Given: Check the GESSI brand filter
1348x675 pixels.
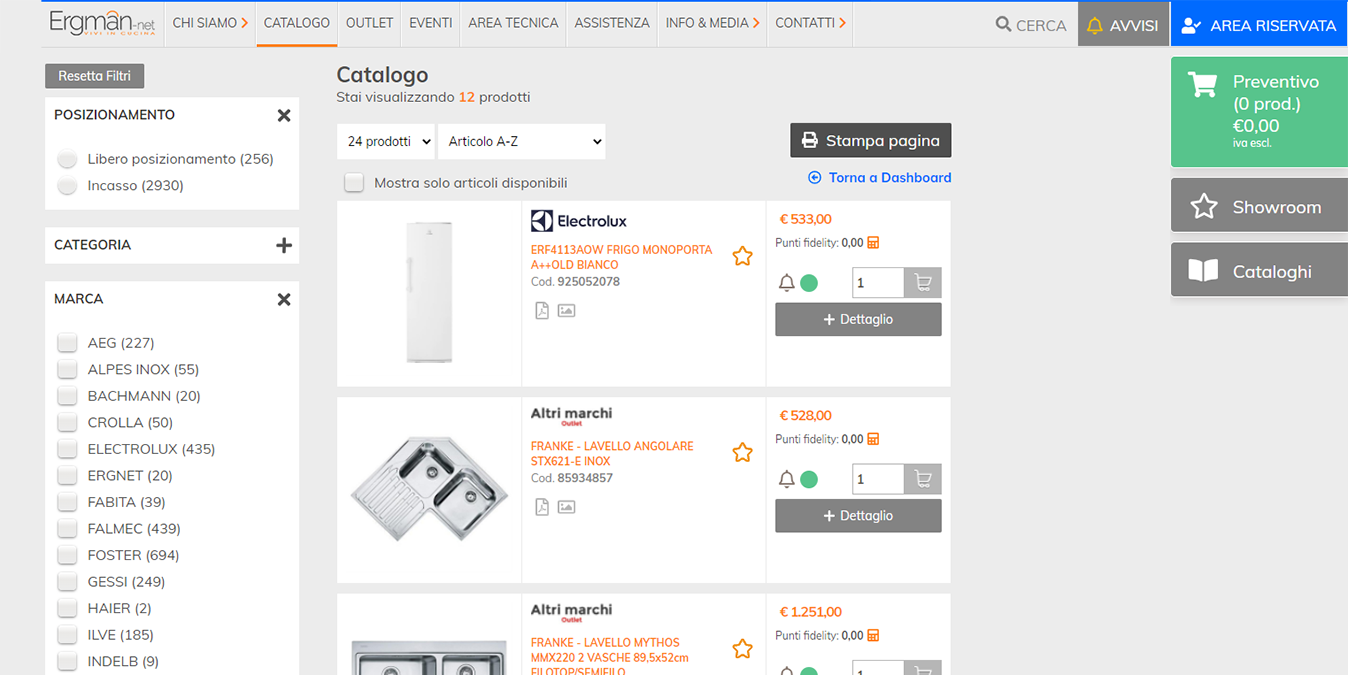Looking at the screenshot, I should pos(67,581).
